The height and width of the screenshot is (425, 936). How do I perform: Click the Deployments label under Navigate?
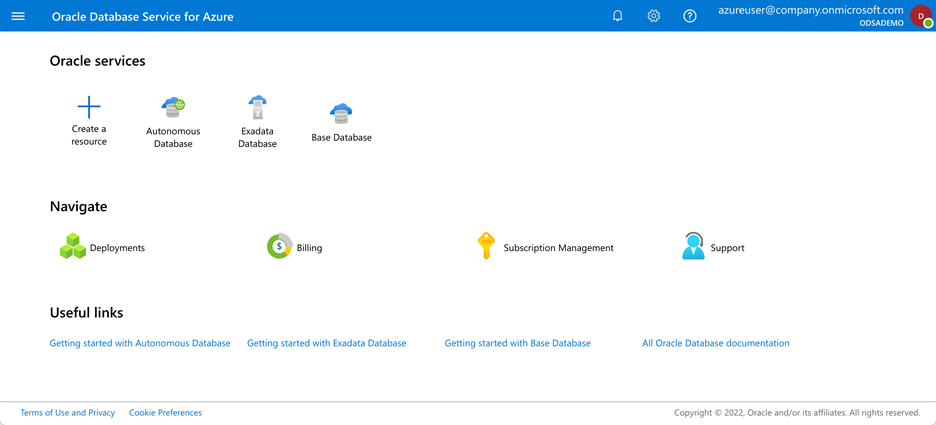[x=118, y=248]
